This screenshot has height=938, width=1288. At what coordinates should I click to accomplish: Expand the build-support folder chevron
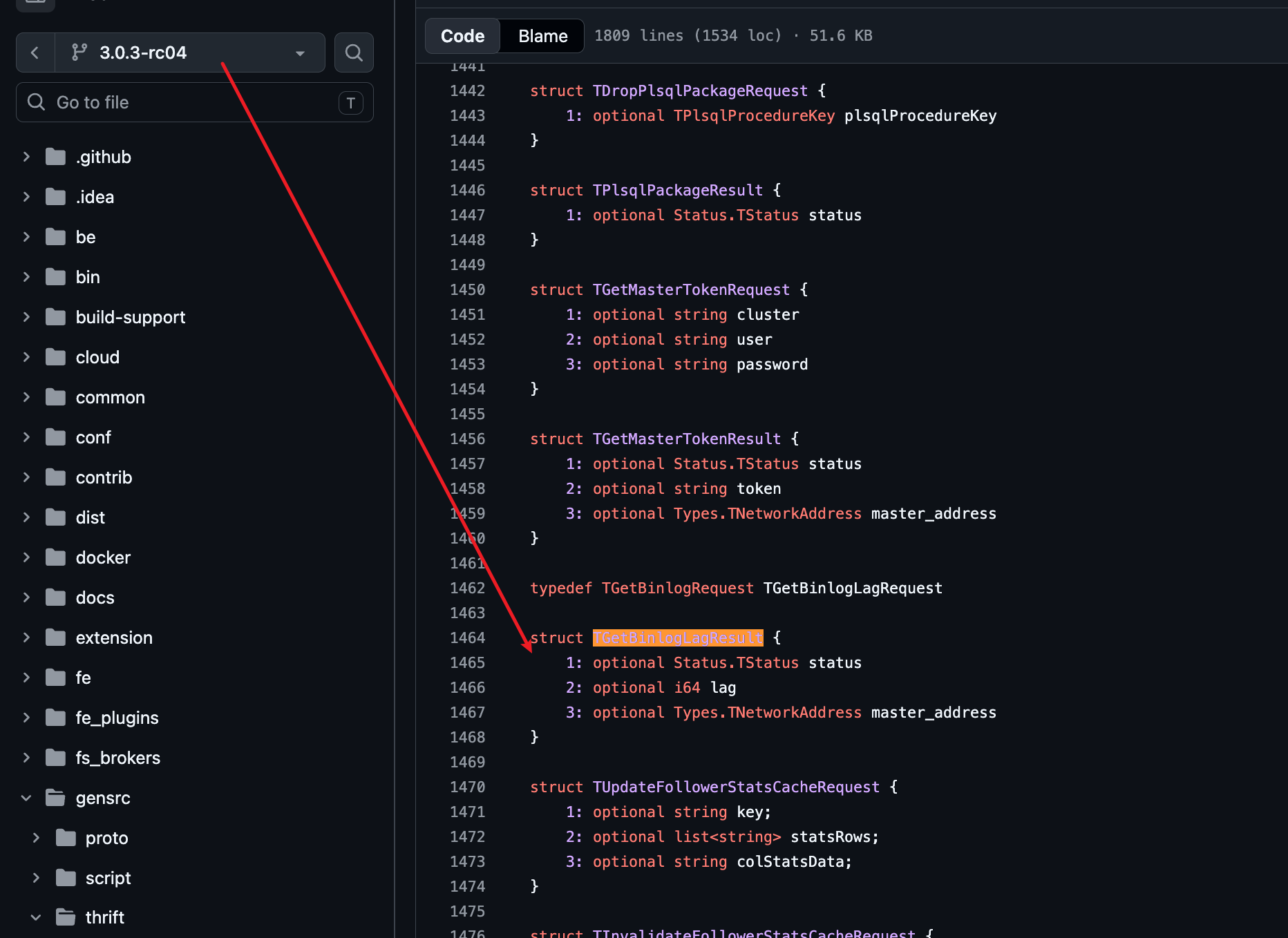tap(26, 317)
